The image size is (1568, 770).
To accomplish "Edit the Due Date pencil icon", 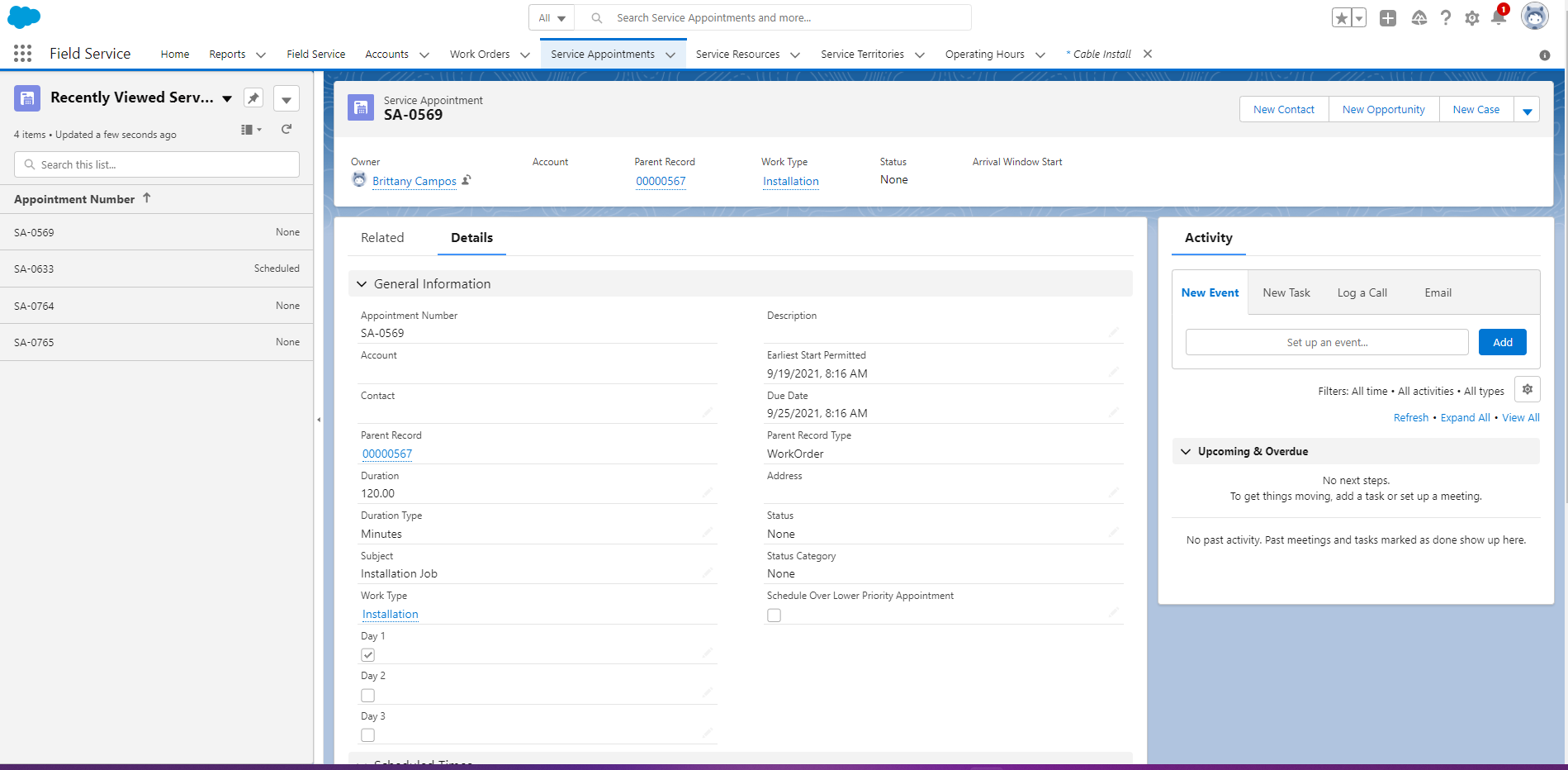I will tap(1114, 412).
